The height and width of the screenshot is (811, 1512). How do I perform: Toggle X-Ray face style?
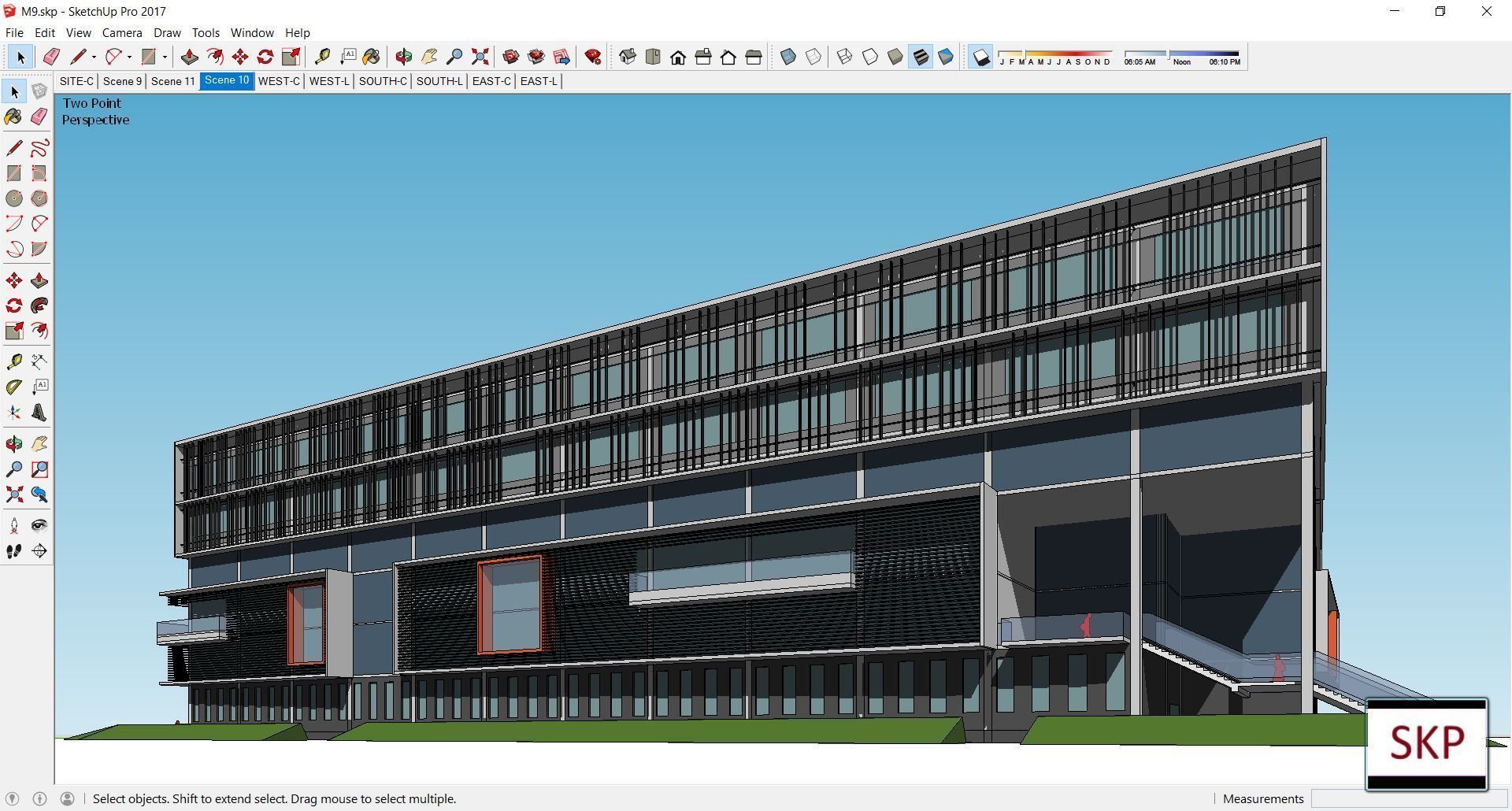[x=788, y=57]
